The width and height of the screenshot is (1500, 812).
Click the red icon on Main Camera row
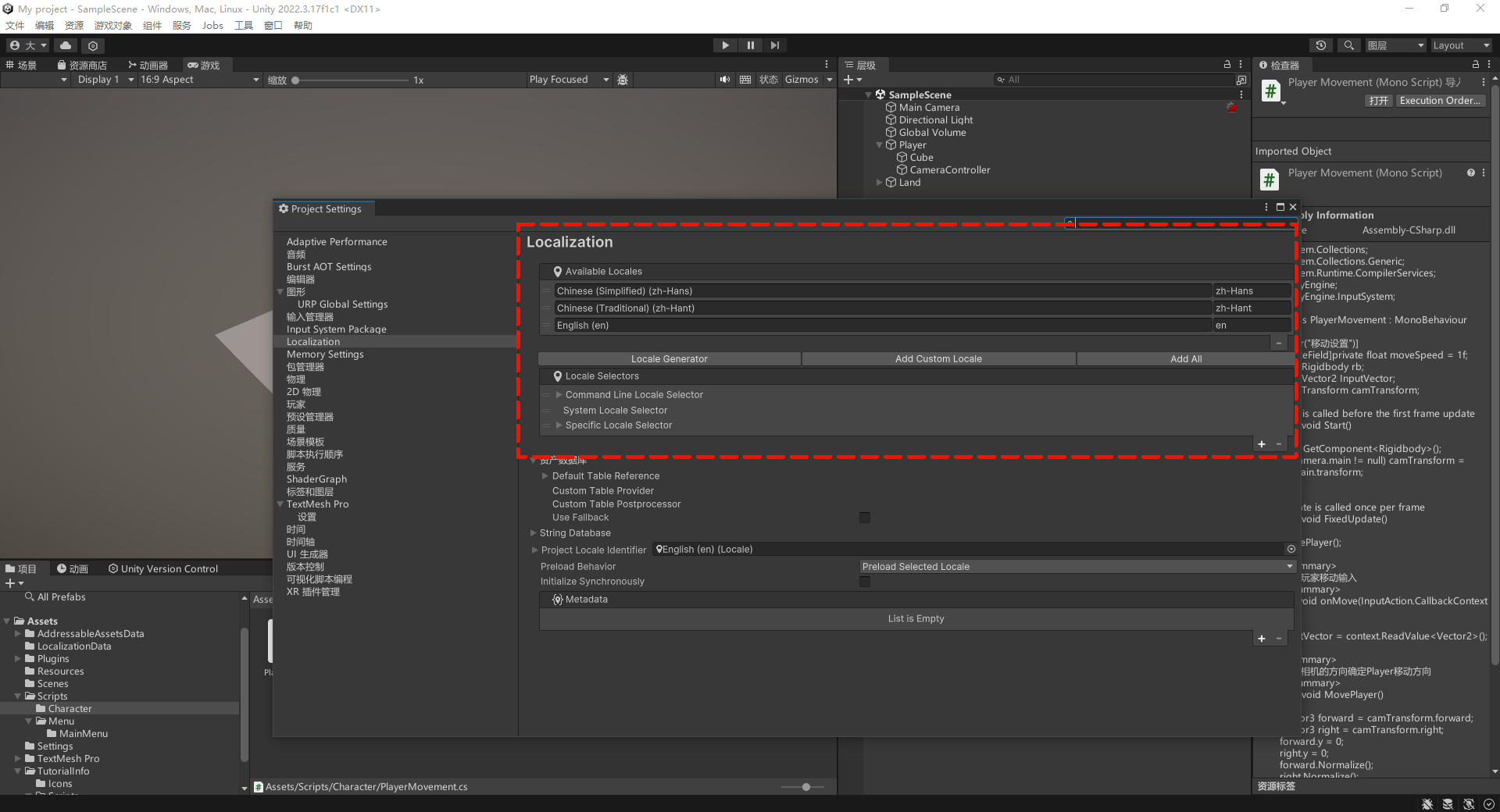click(x=1232, y=107)
